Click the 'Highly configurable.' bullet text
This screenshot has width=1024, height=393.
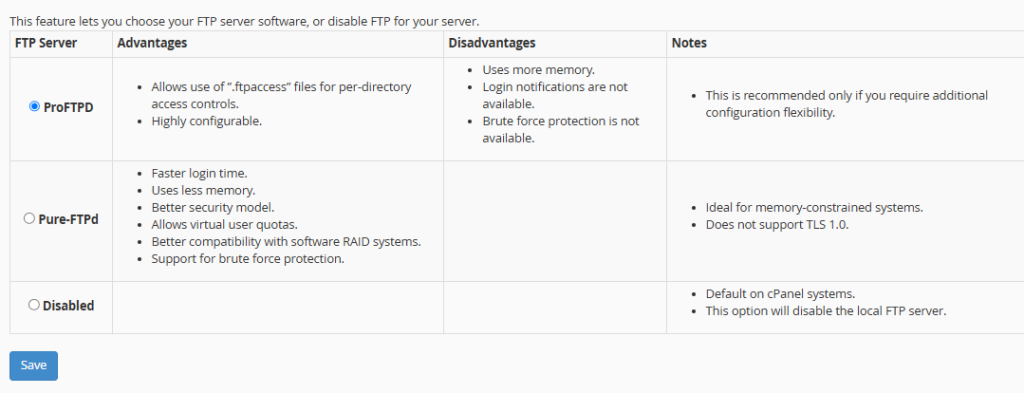206,121
